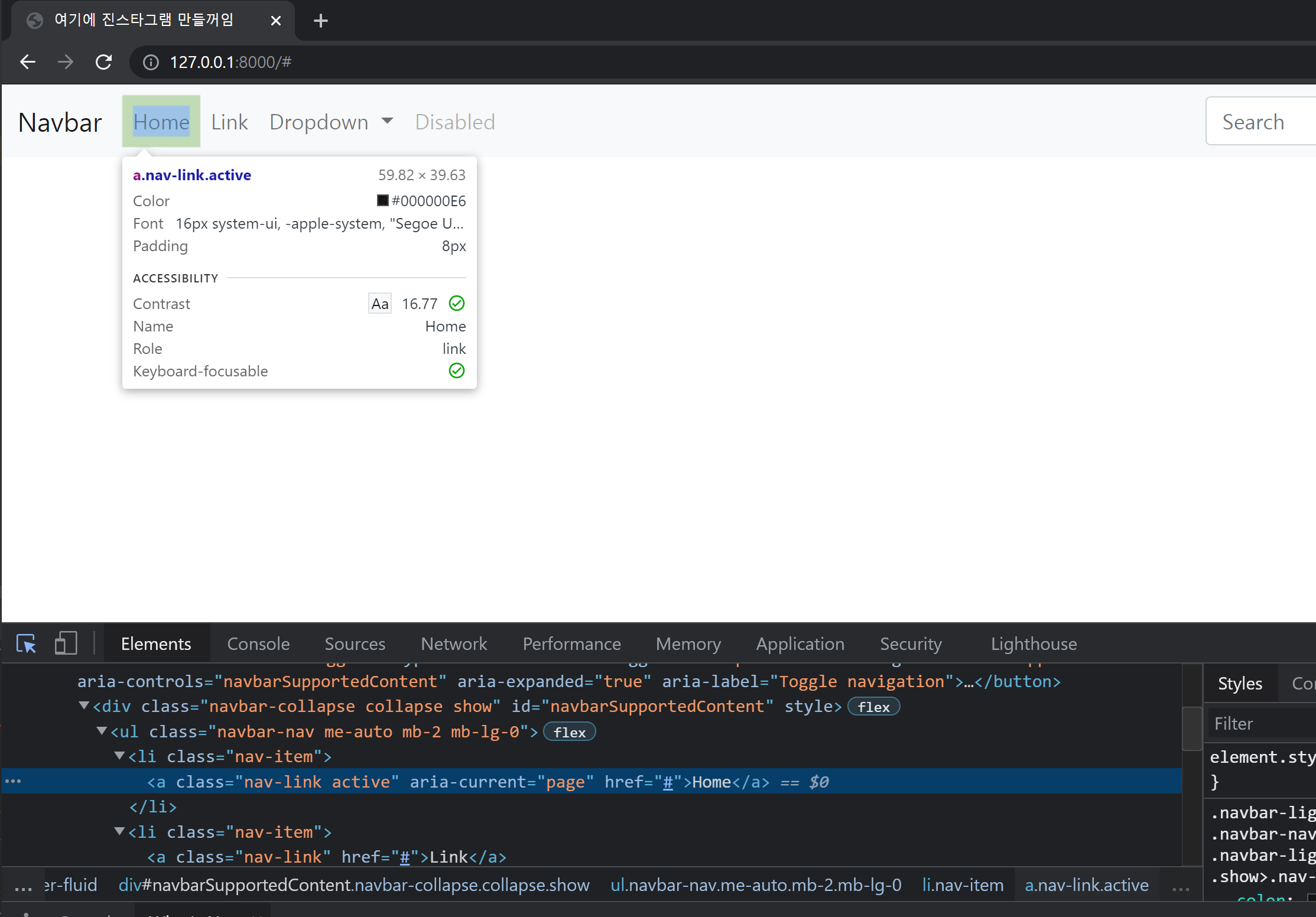Click the flex badge on navbar-collapse div
The width and height of the screenshot is (1316, 917).
coord(873,707)
